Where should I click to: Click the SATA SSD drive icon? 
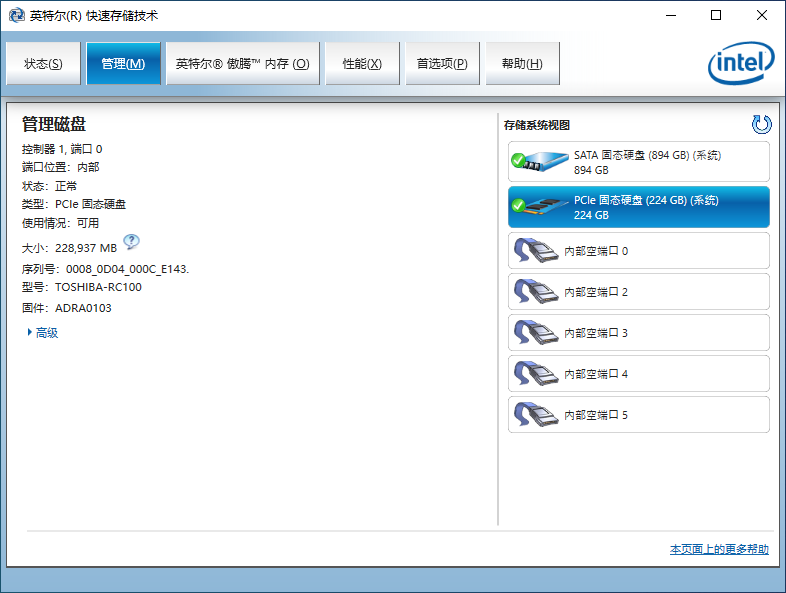(x=539, y=161)
